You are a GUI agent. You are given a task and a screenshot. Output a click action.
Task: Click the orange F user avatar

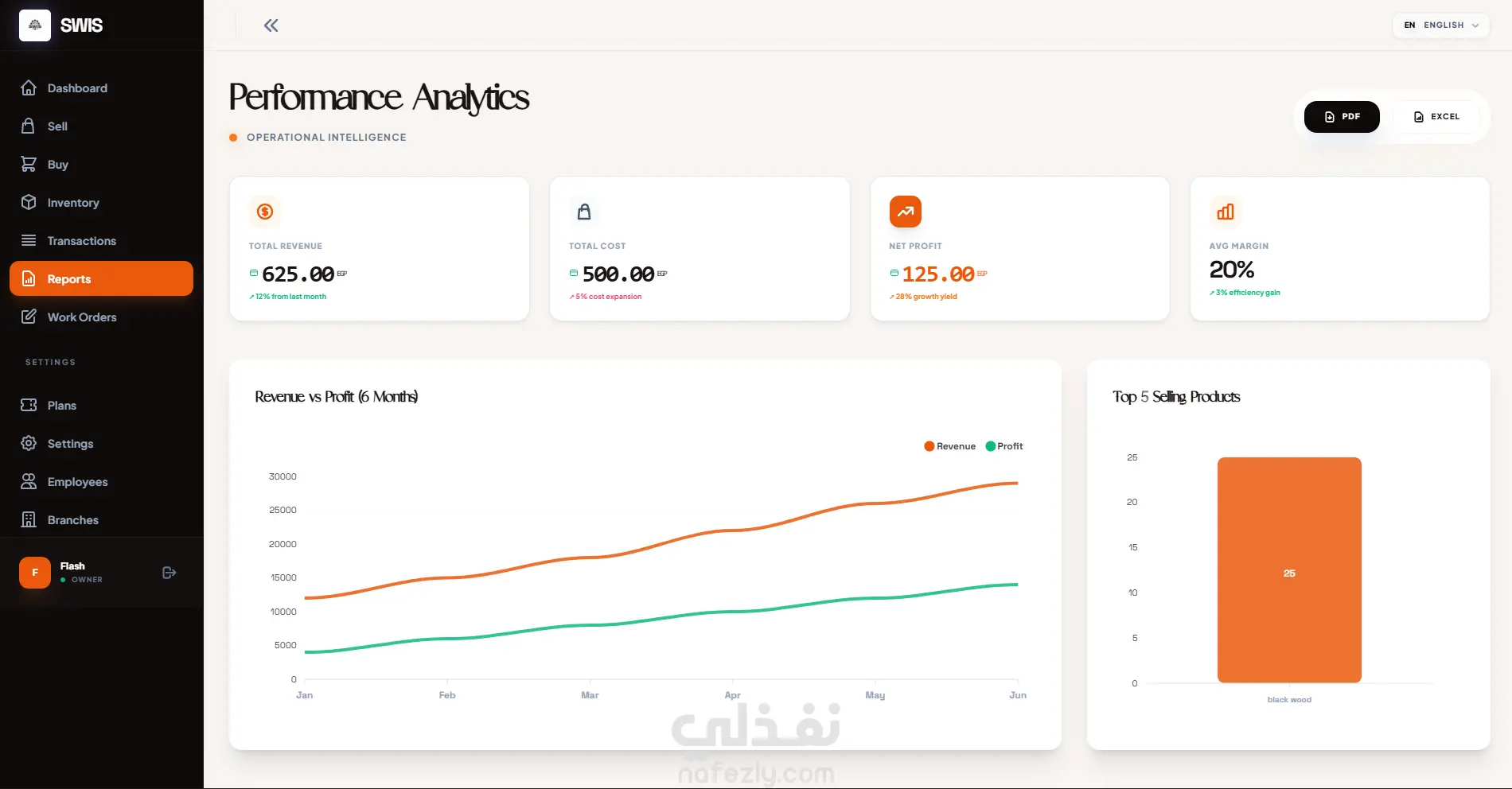35,573
